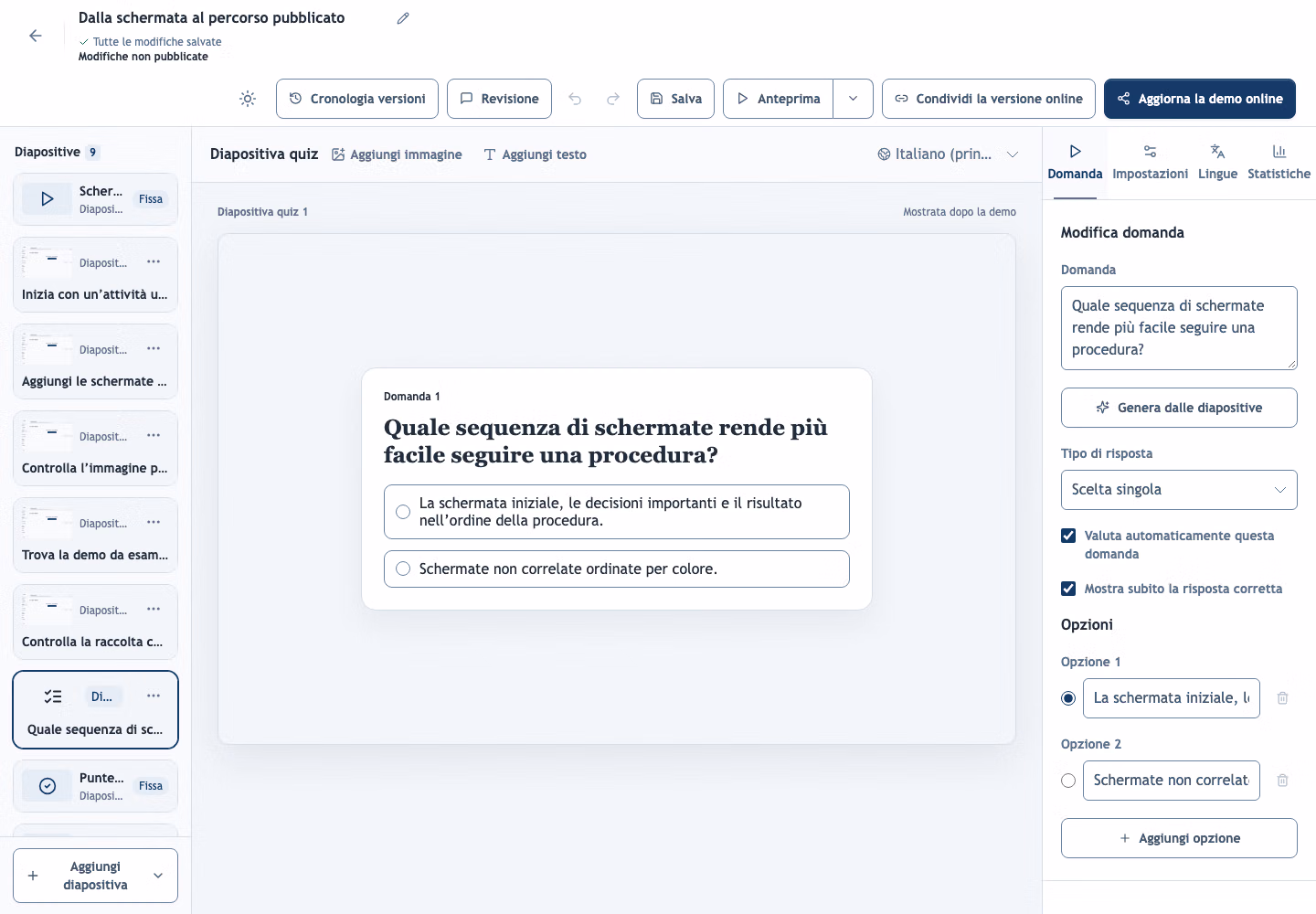Delete Opzione 2 with trash icon
1316x914 pixels.
pos(1282,781)
